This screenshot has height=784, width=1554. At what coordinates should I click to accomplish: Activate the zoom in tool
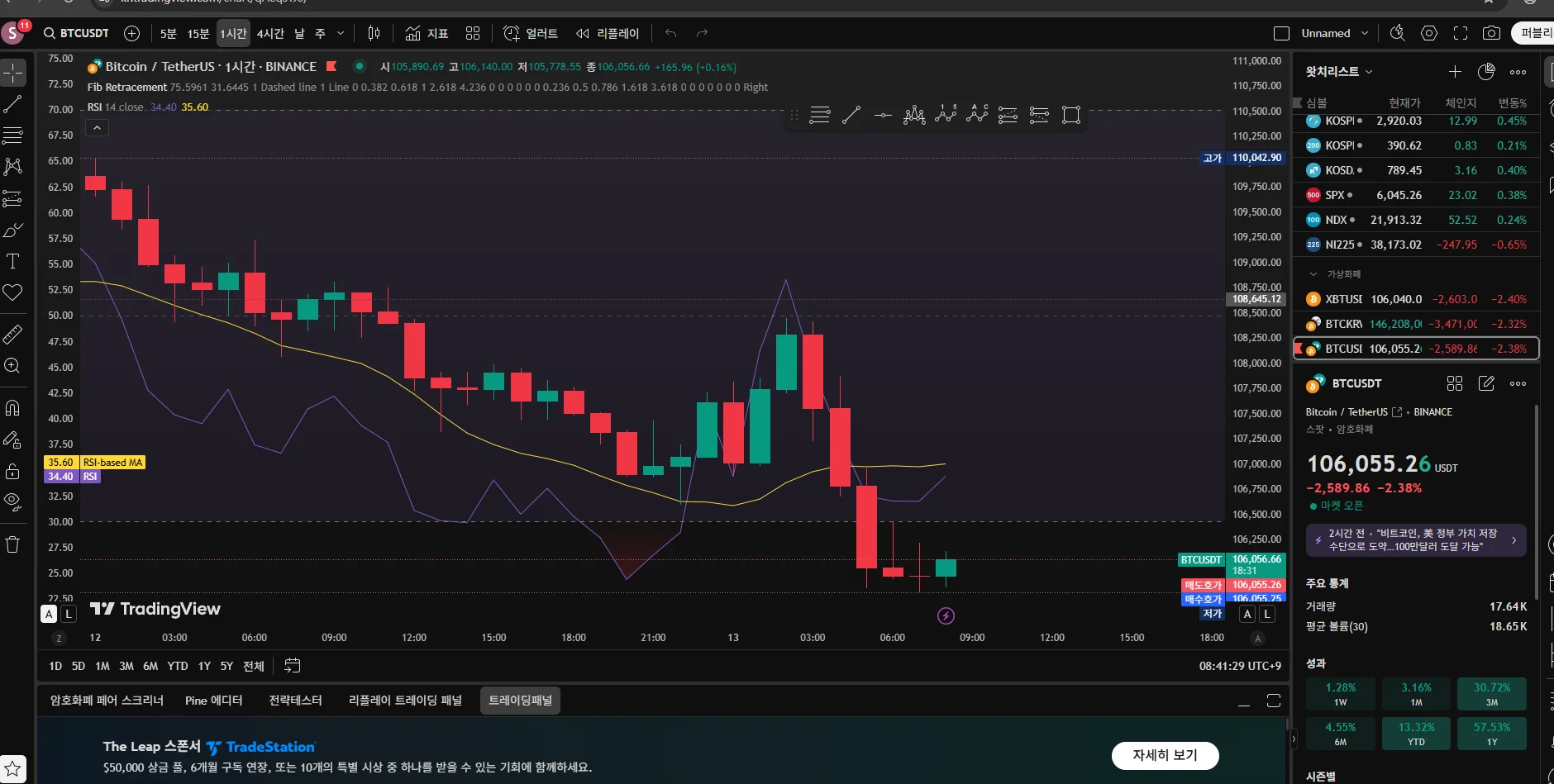pyautogui.click(x=13, y=366)
